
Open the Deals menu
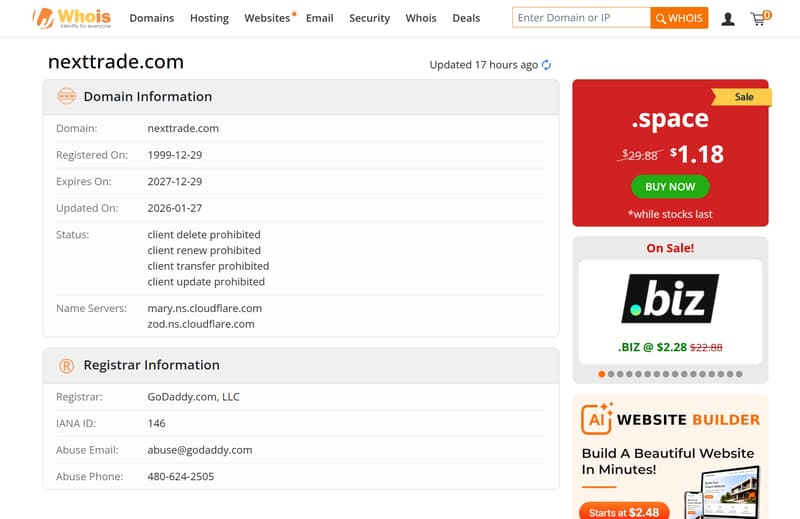coord(466,18)
